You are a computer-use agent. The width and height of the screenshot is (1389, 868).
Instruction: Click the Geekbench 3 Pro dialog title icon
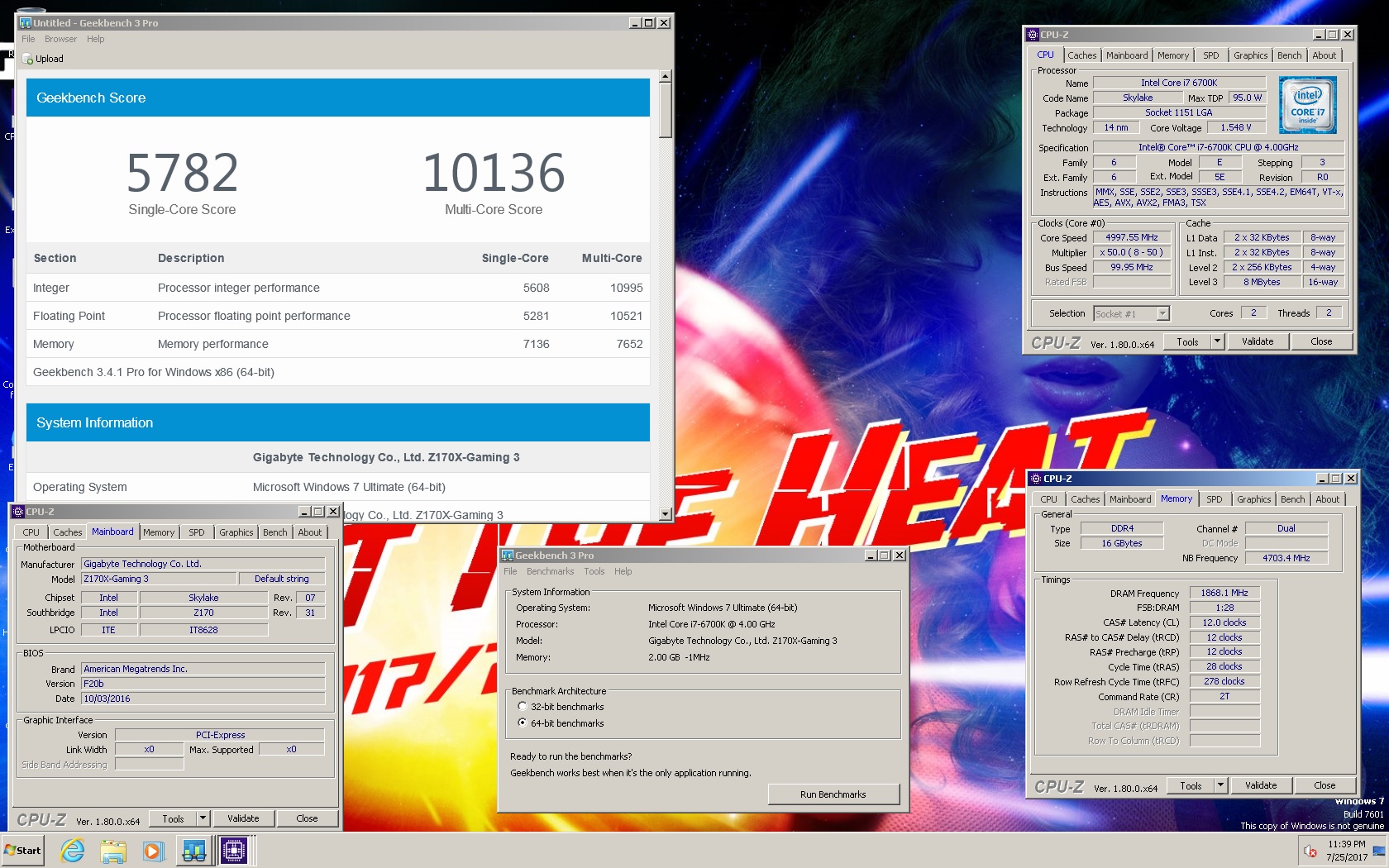click(x=508, y=556)
